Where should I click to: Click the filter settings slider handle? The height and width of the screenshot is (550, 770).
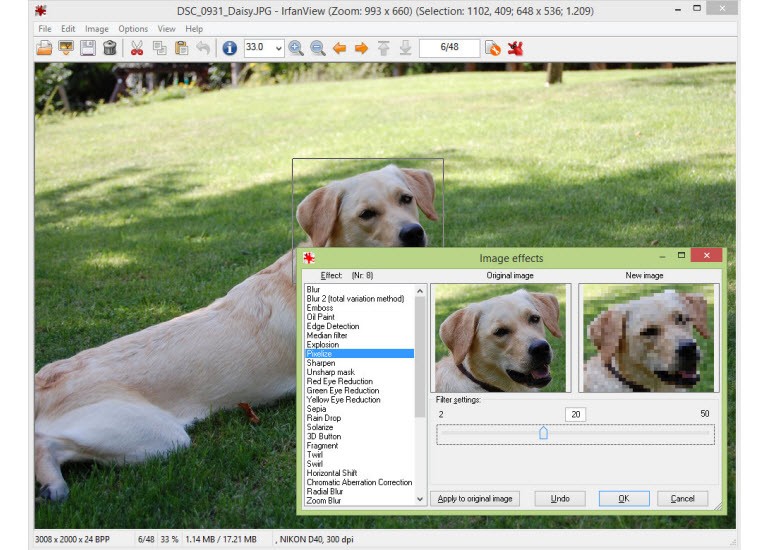[x=543, y=433]
